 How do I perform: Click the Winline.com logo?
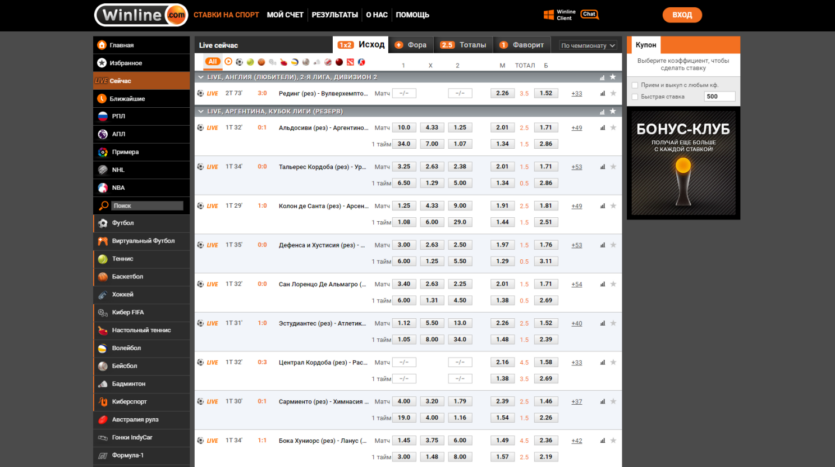click(x=141, y=15)
